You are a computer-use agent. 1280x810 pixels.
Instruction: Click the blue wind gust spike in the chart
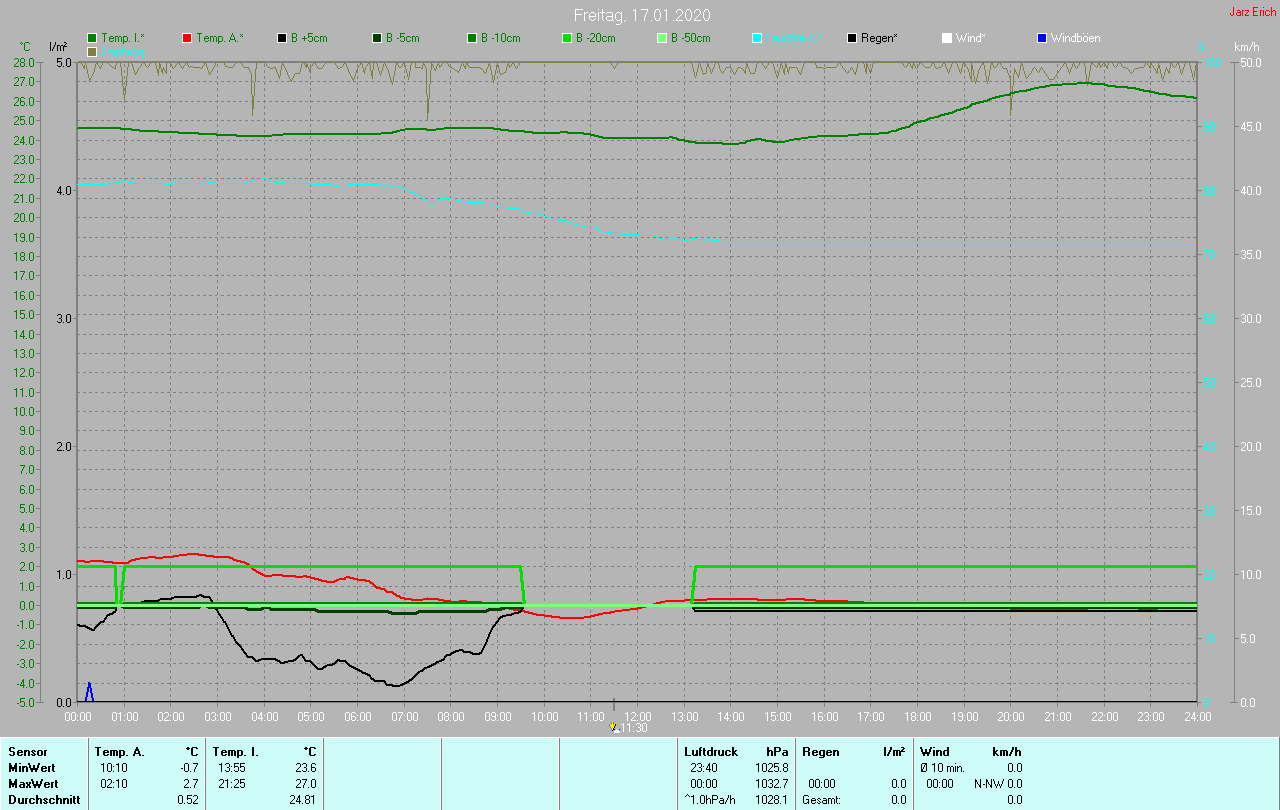click(x=89, y=691)
